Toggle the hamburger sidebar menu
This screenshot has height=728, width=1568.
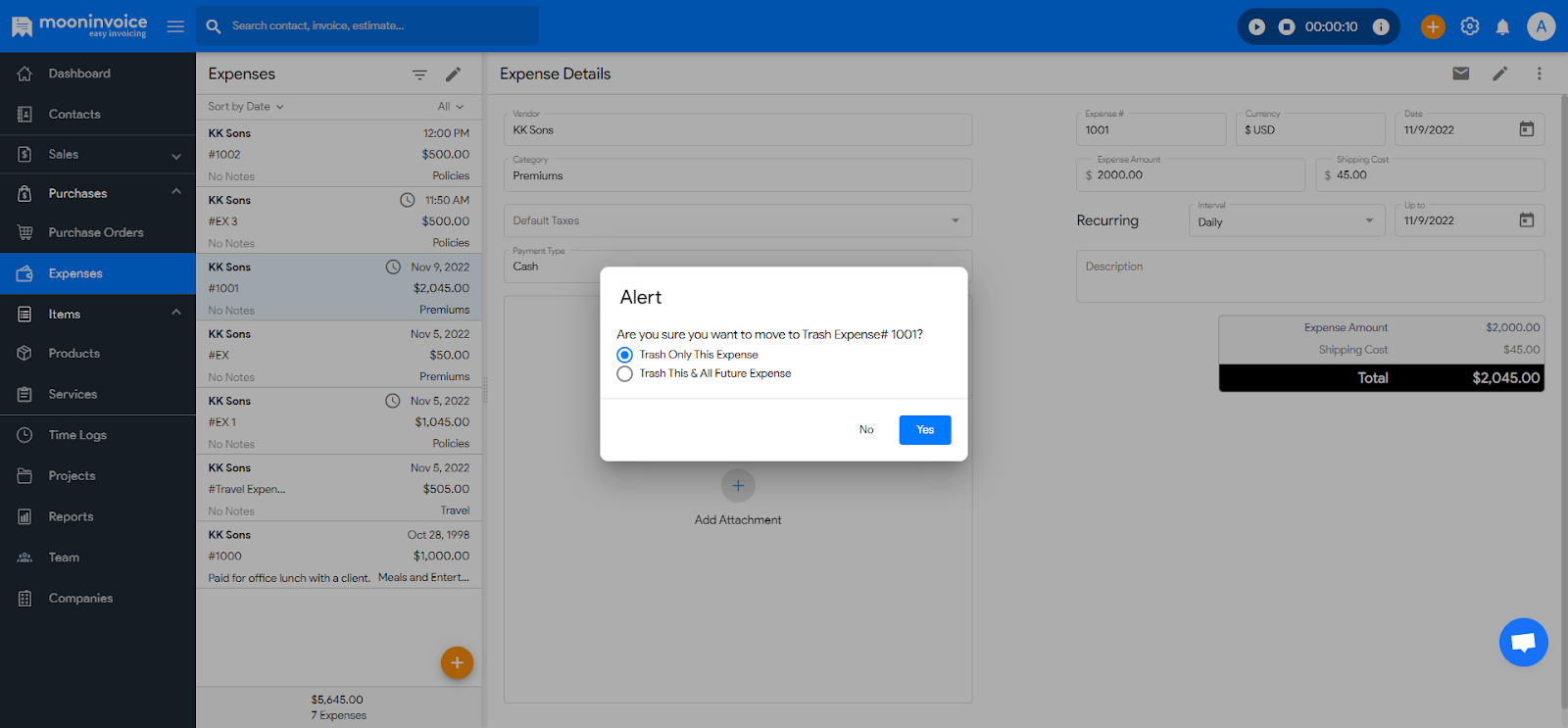coord(175,26)
